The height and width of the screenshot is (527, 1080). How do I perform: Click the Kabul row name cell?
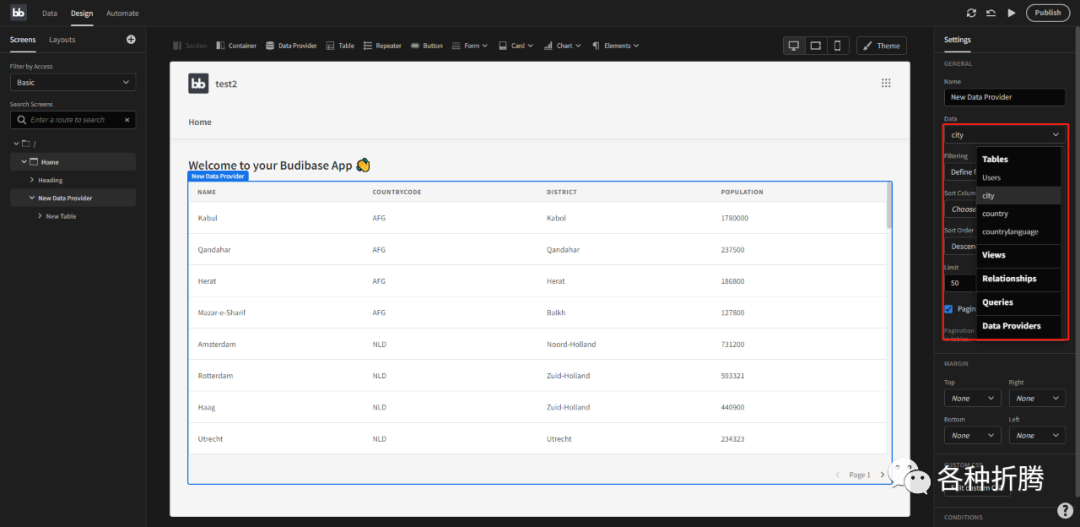[207, 218]
